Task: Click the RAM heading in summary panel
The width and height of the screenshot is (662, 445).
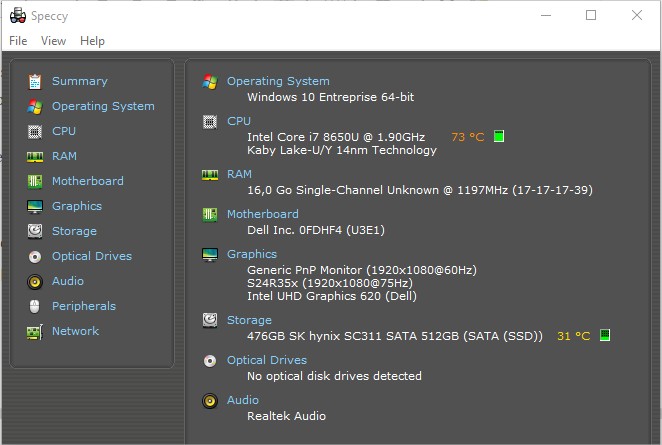Action: [239, 174]
